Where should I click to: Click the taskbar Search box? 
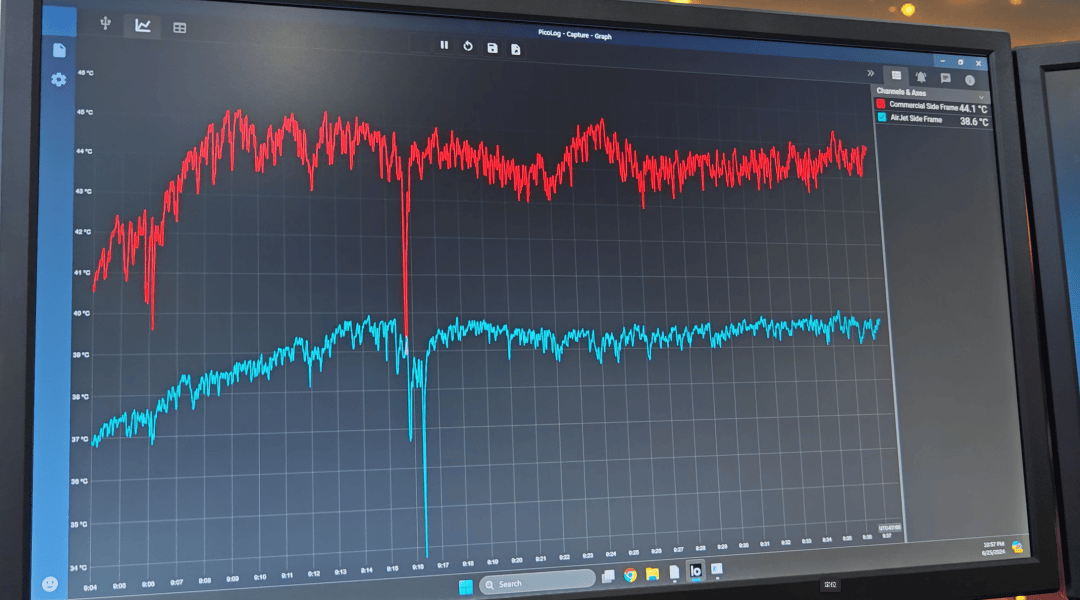click(537, 582)
